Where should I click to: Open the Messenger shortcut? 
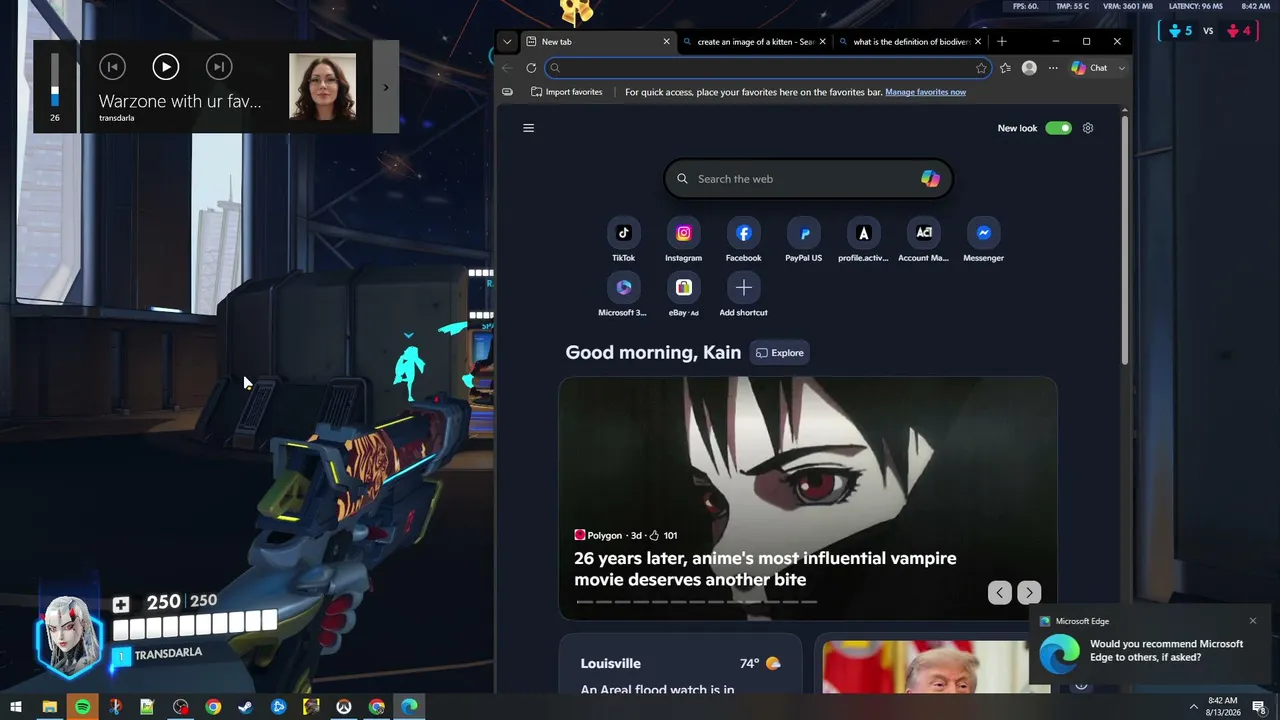983,241
